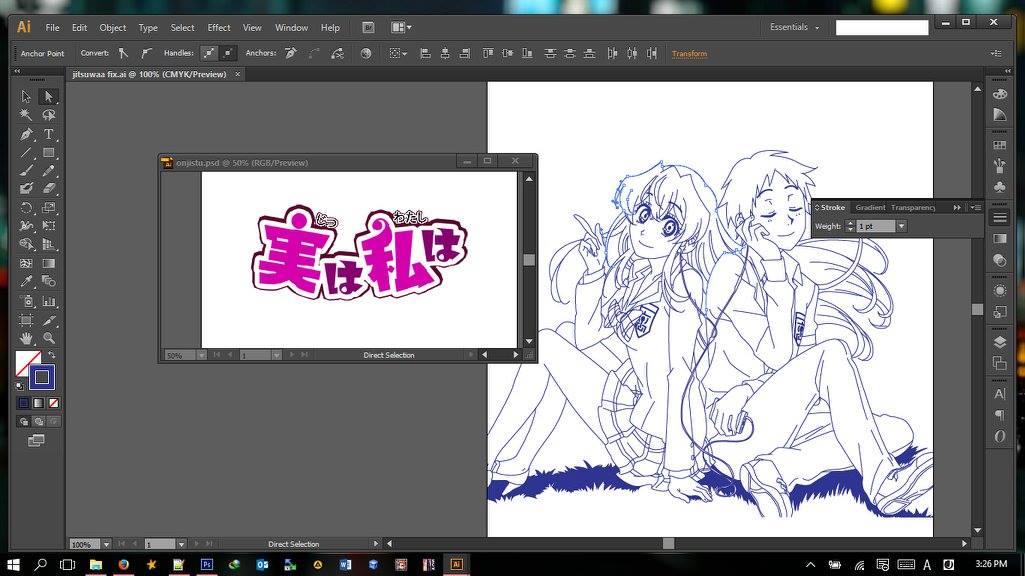Select the Mesh tool
This screenshot has height=576, width=1025.
(x=26, y=263)
